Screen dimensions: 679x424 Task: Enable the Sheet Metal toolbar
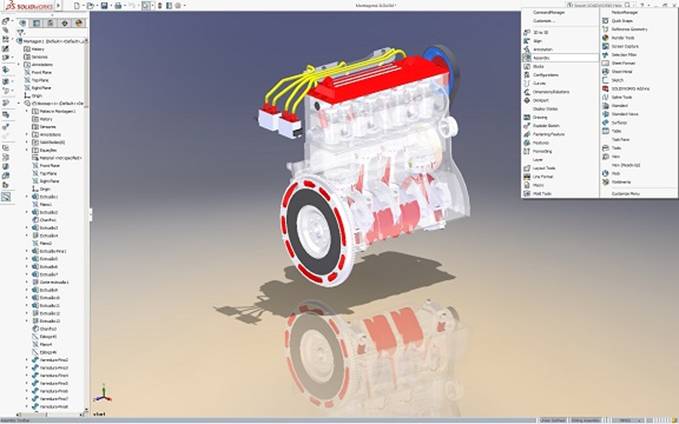[621, 72]
